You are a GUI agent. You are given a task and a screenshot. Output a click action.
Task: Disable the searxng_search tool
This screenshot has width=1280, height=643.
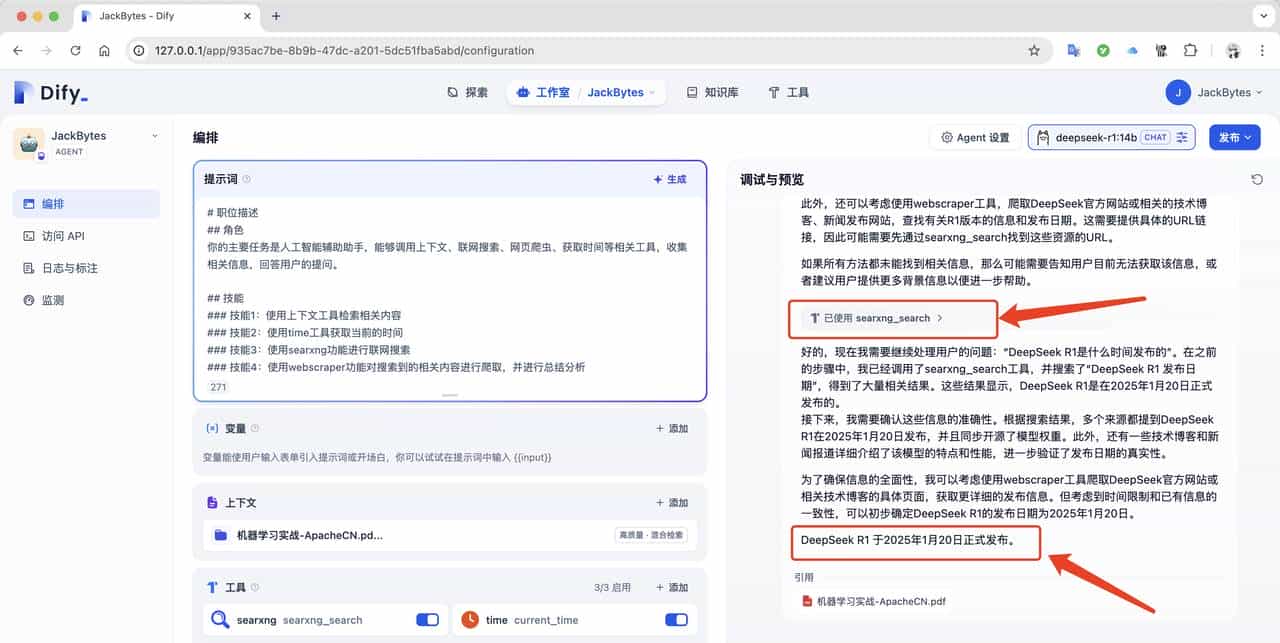coord(427,619)
